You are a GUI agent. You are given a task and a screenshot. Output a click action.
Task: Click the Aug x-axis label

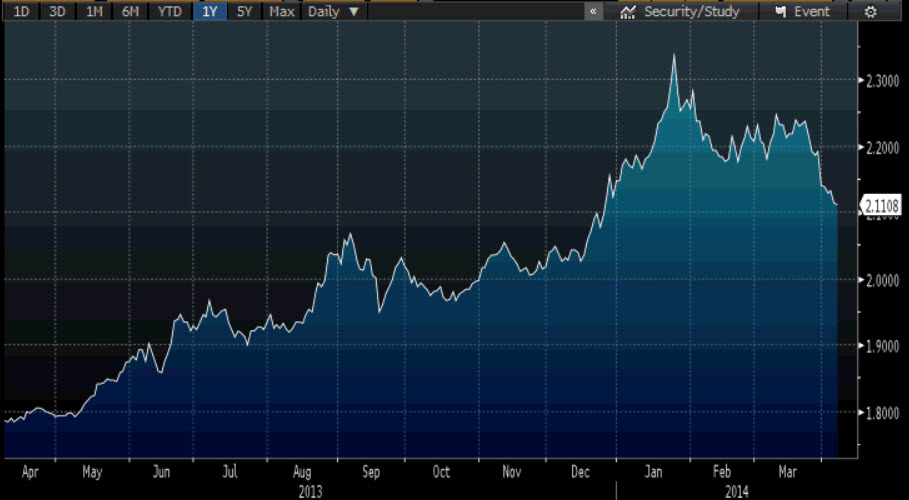pos(302,472)
